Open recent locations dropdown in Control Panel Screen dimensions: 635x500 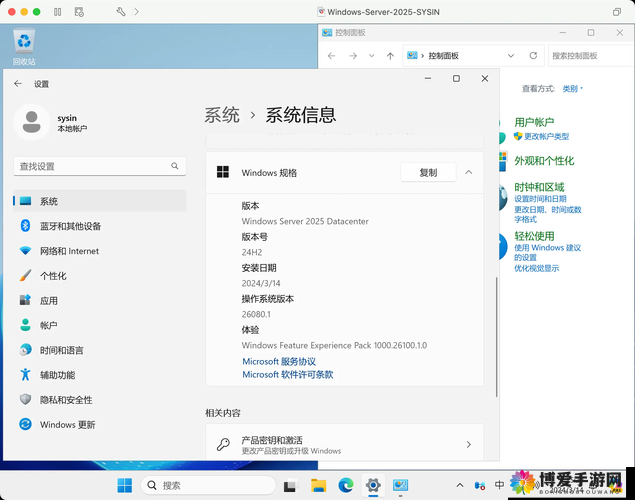click(x=371, y=55)
